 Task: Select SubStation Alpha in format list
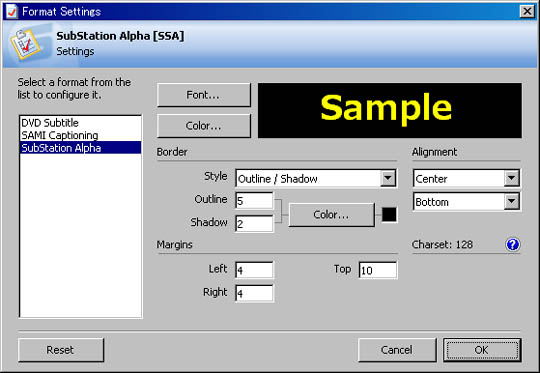[80, 148]
